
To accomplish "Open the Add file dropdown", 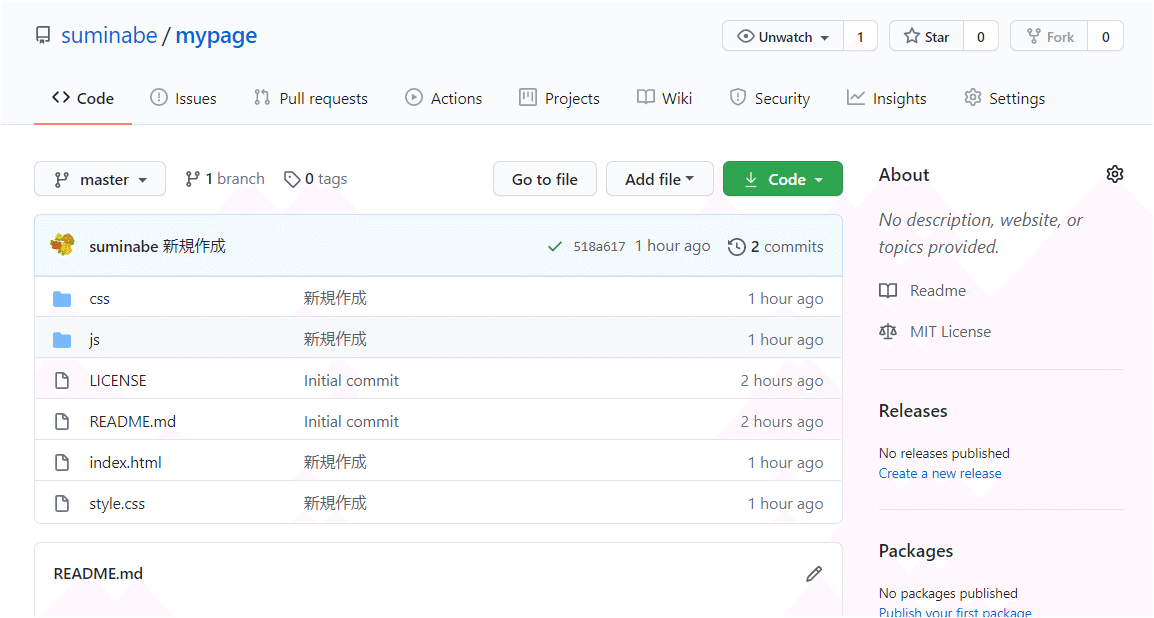I will (x=659, y=179).
